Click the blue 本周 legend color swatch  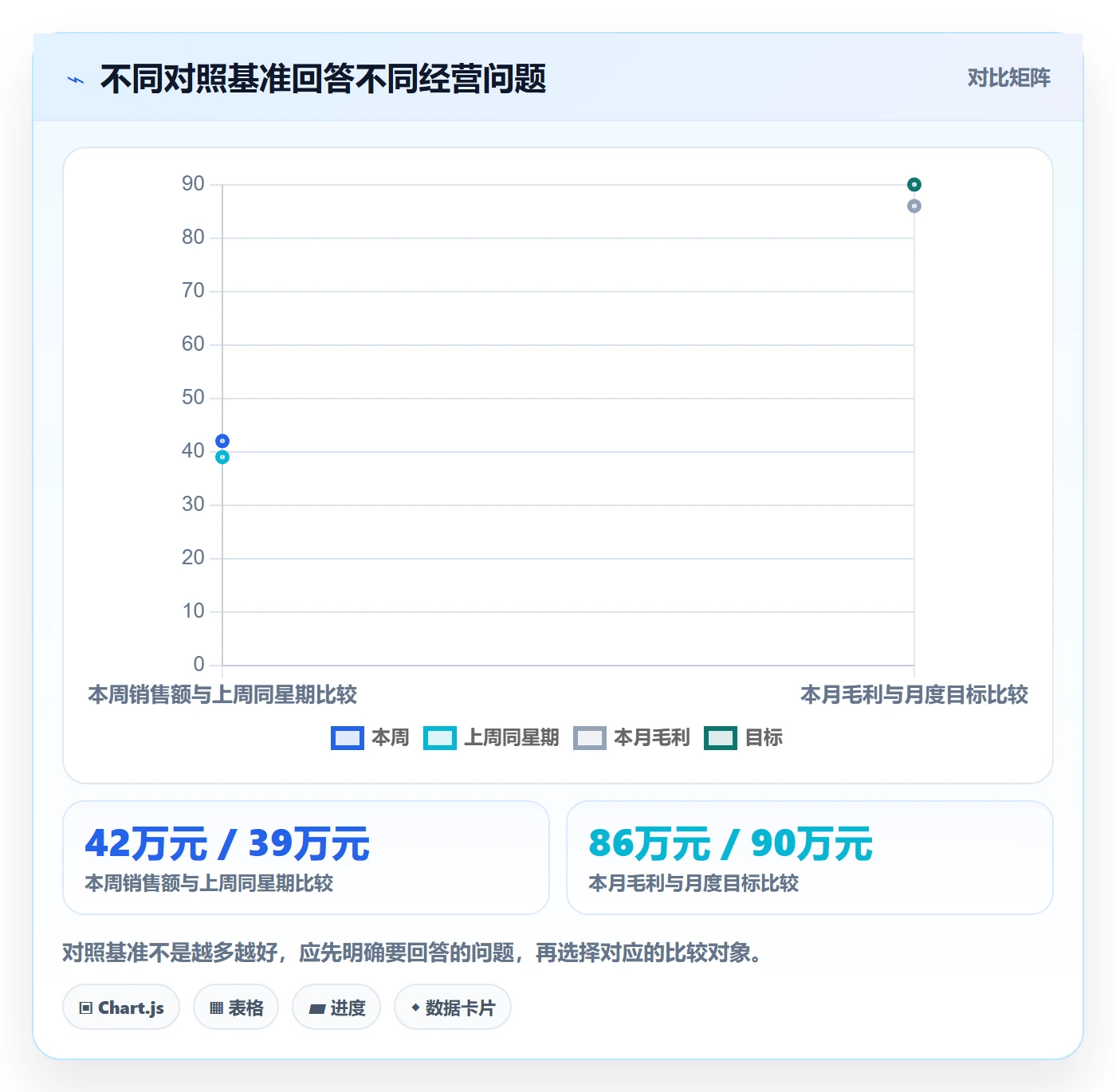pyautogui.click(x=347, y=738)
